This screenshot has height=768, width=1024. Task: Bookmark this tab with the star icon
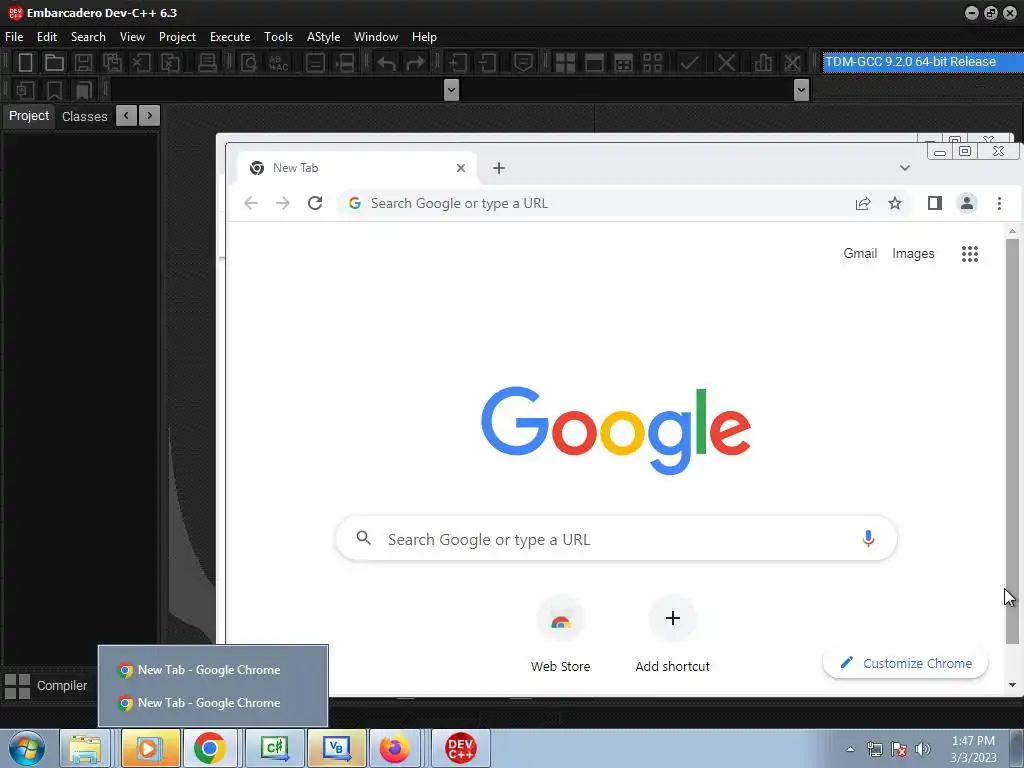coord(895,203)
